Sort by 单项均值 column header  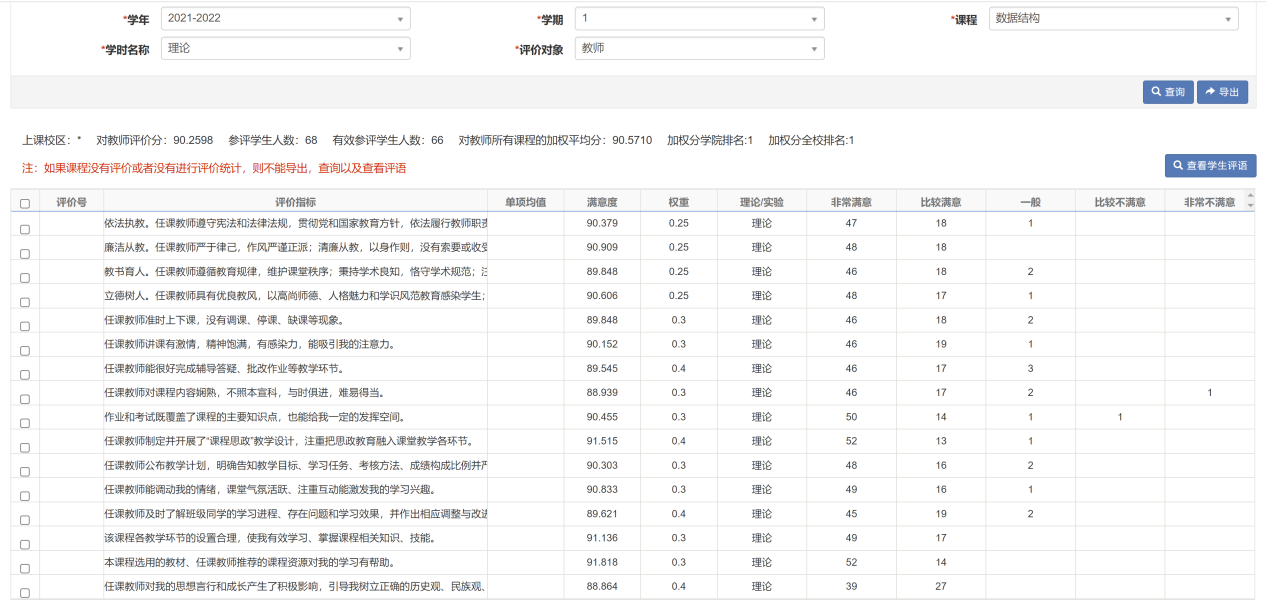525,202
